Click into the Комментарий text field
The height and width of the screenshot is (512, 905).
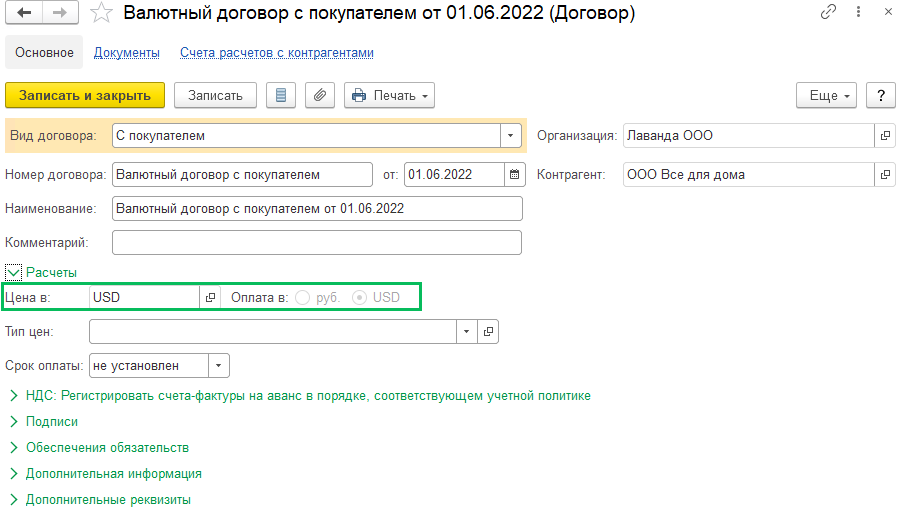point(316,243)
